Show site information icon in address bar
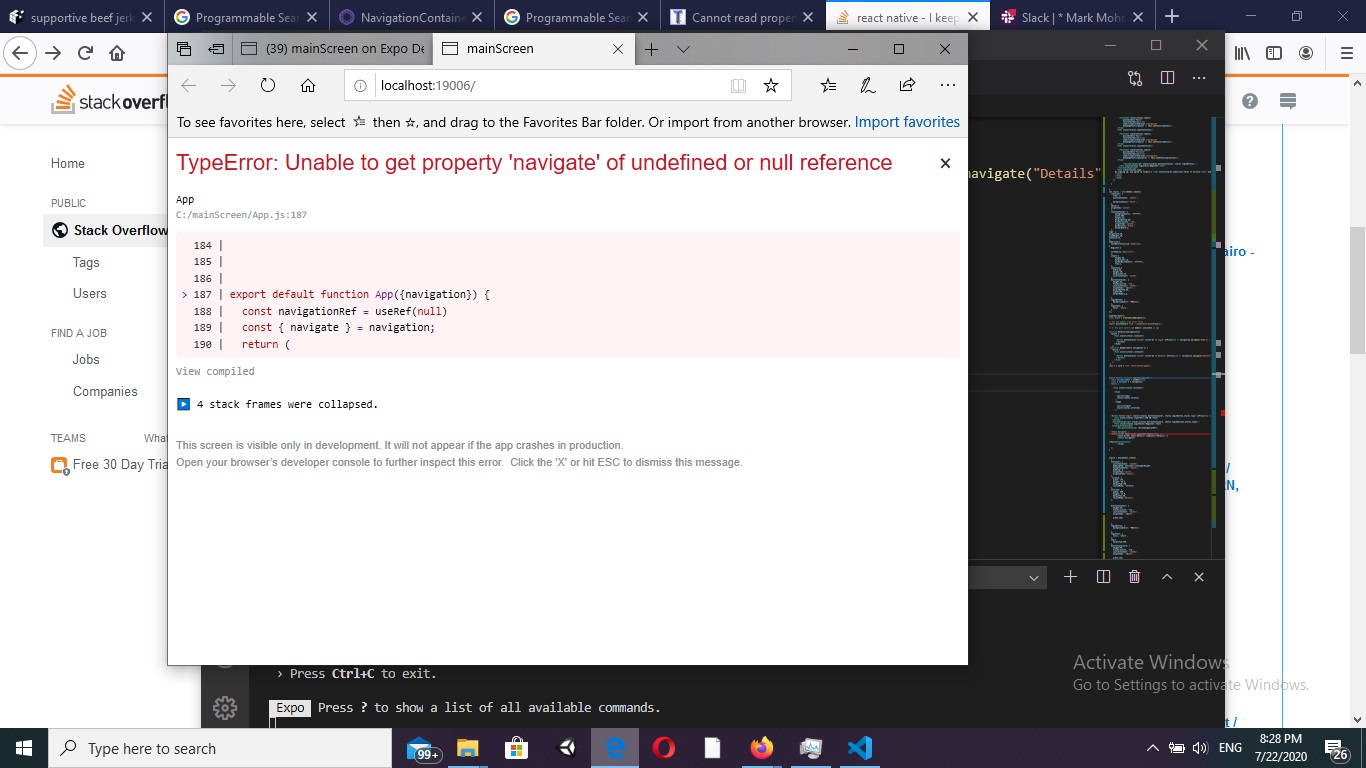The height and width of the screenshot is (768, 1366). click(x=361, y=86)
